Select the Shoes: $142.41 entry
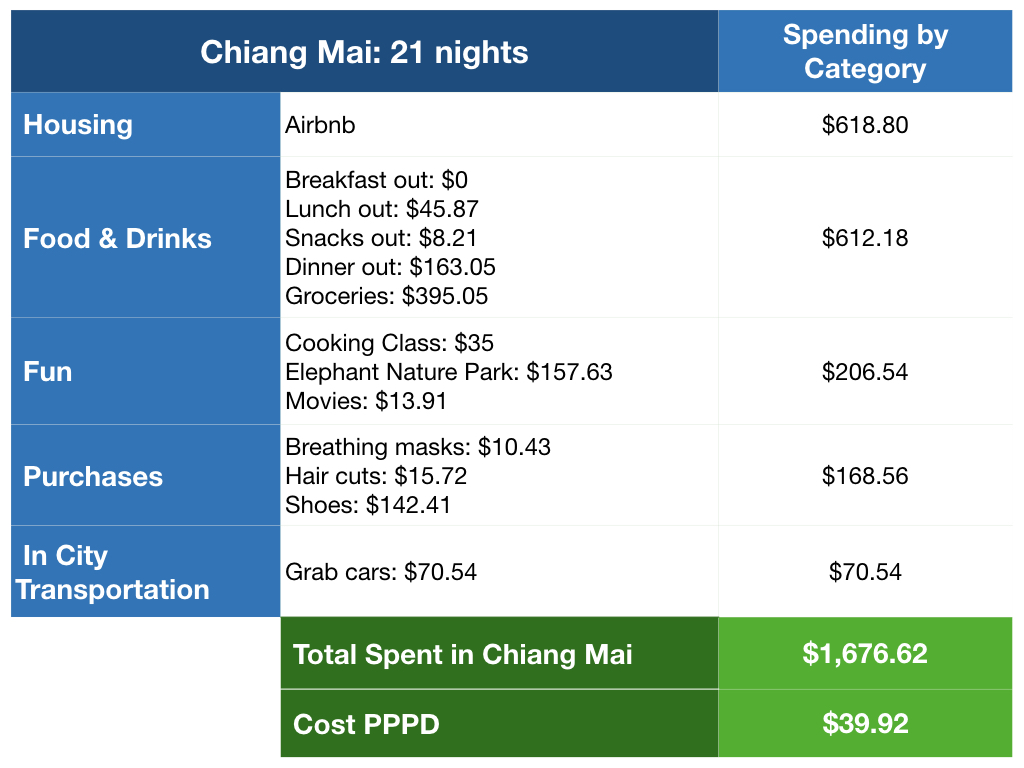Viewport: 1024px width, 768px height. coord(367,505)
